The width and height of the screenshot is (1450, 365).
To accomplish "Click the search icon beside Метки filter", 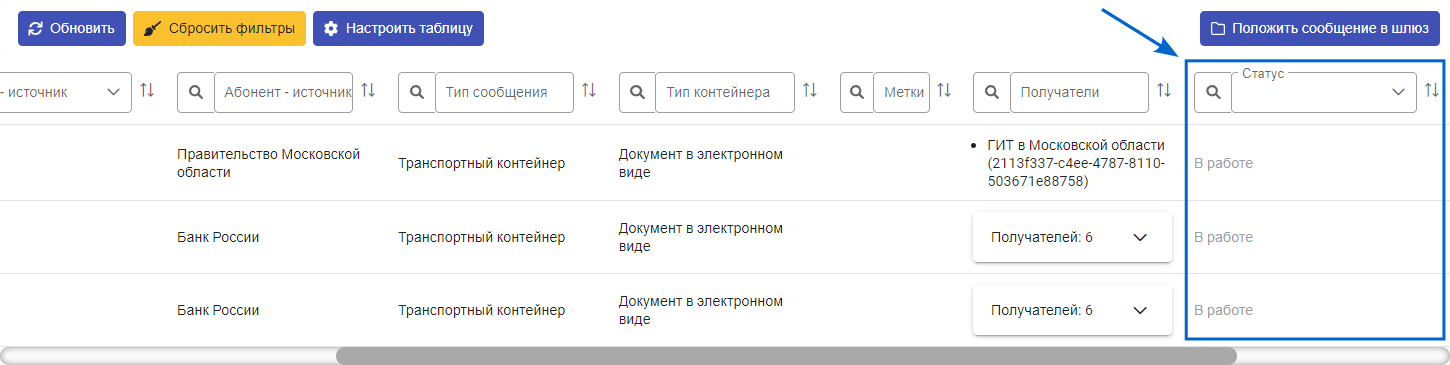I will pos(857,92).
